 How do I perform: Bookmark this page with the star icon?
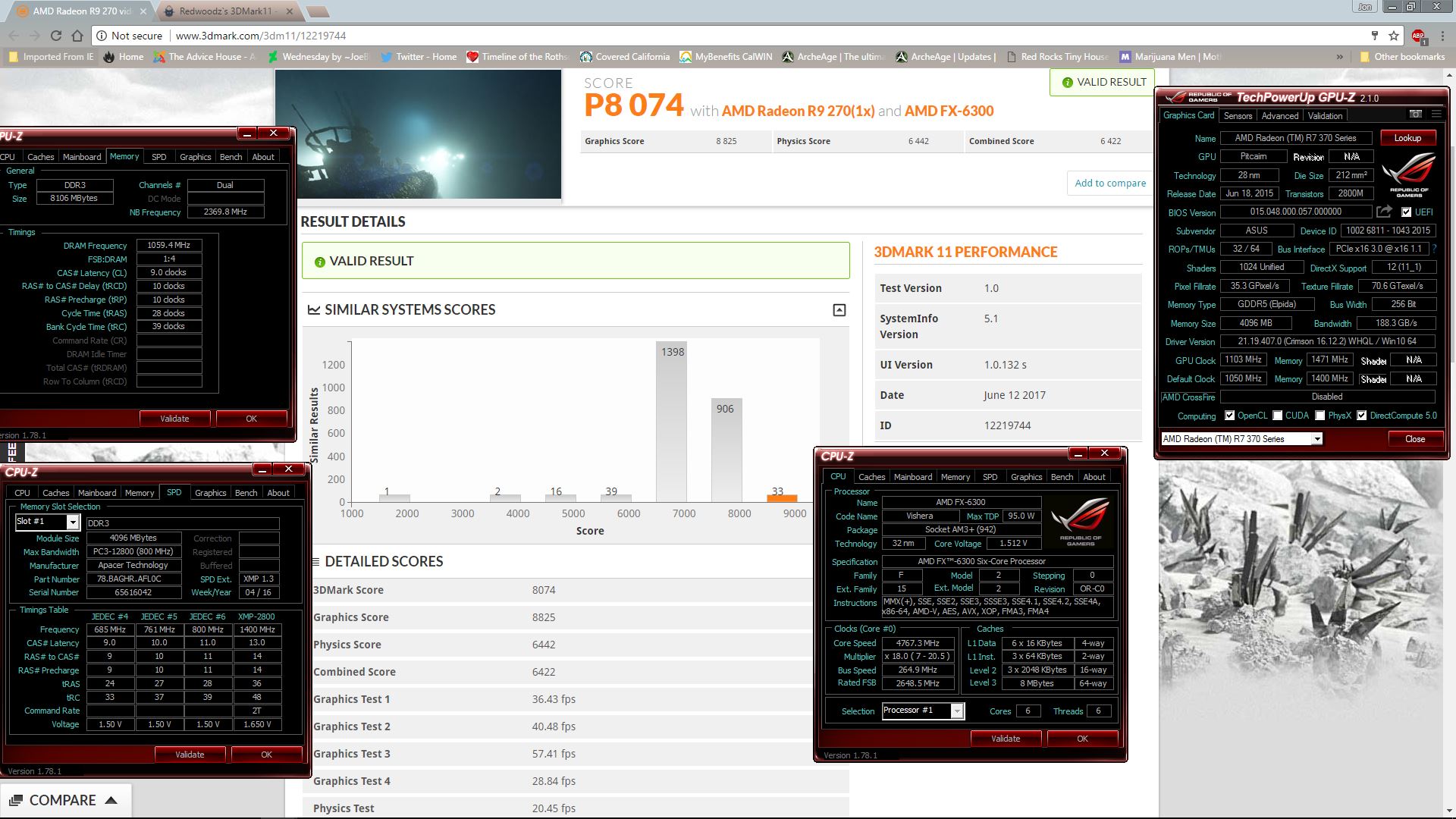pyautogui.click(x=1394, y=36)
